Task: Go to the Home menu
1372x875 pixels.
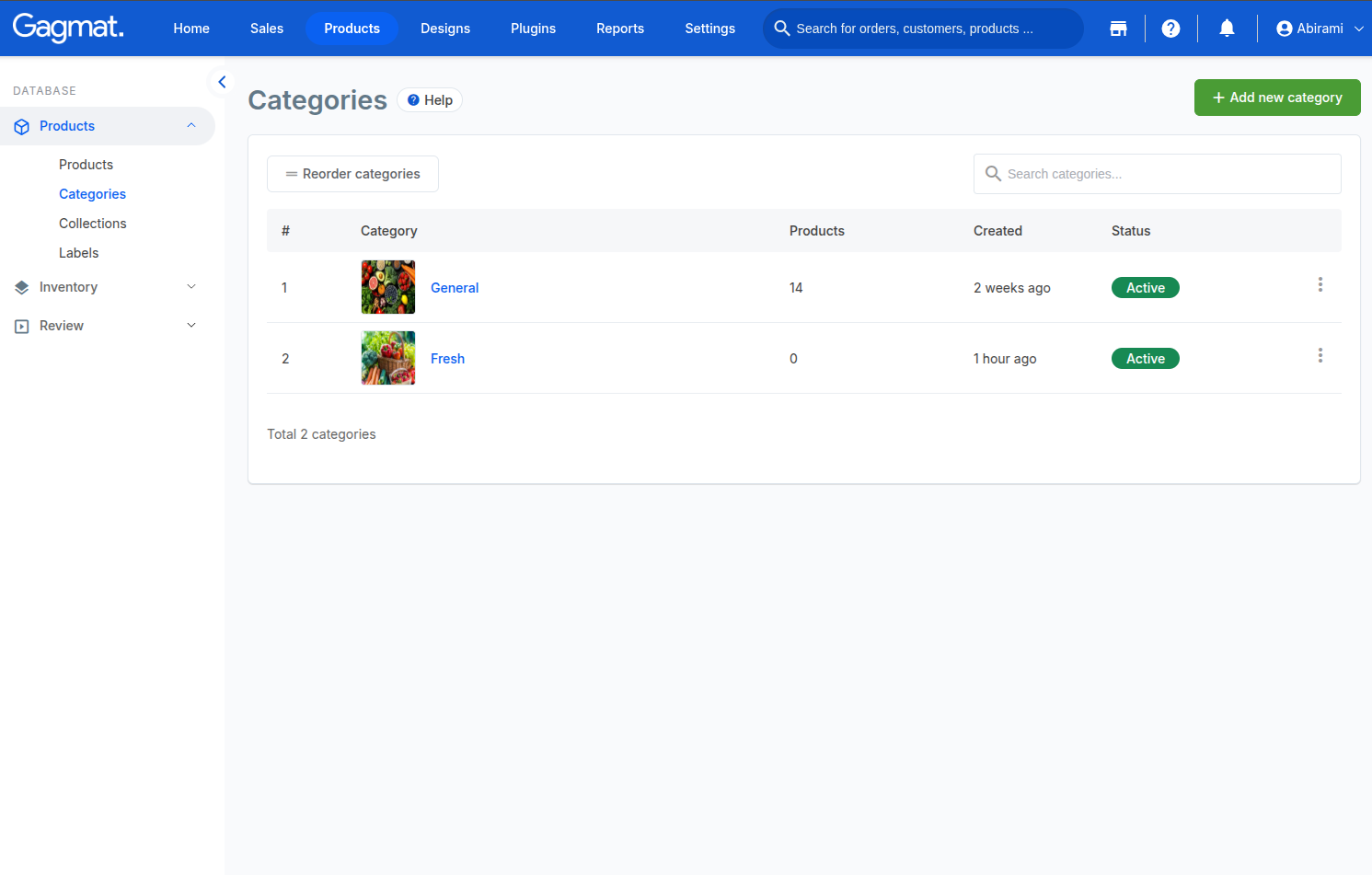Action: (x=191, y=29)
